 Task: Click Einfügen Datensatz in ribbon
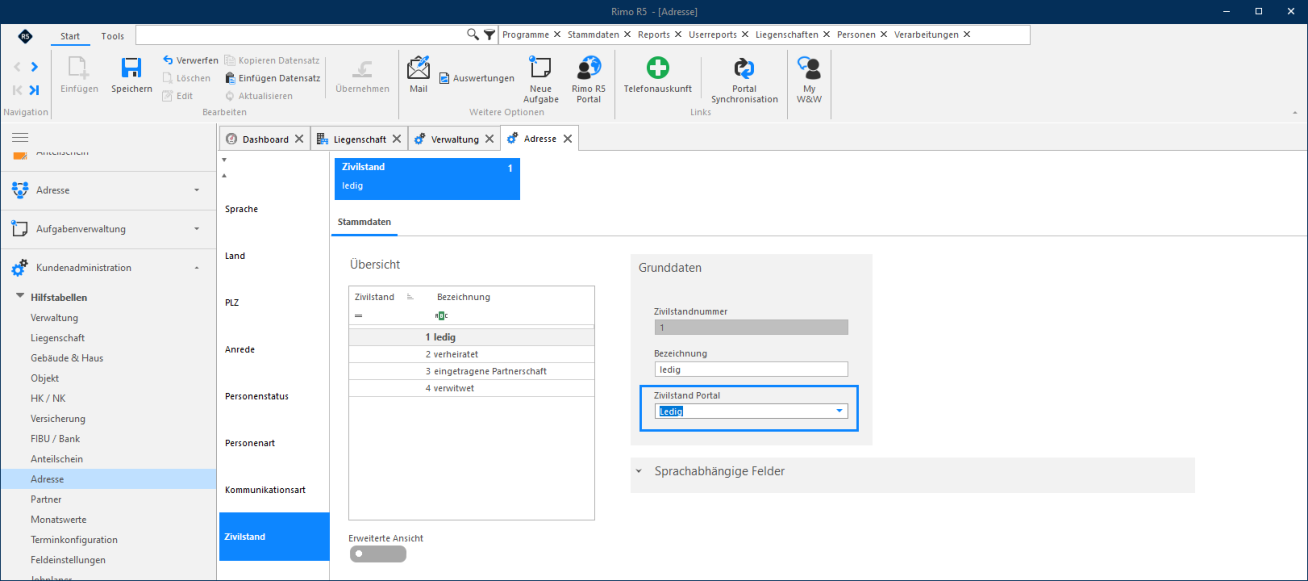click(x=272, y=78)
